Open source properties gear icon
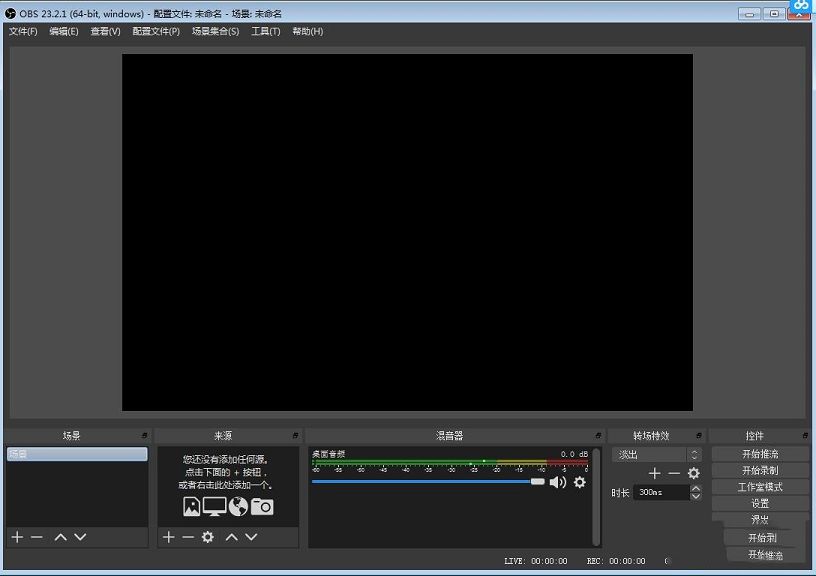Screen dimensions: 816x576 coord(207,537)
